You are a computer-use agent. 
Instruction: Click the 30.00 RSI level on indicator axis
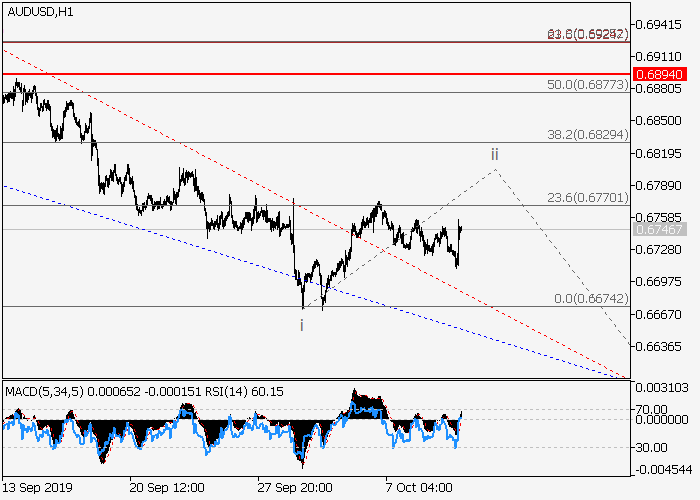click(654, 446)
